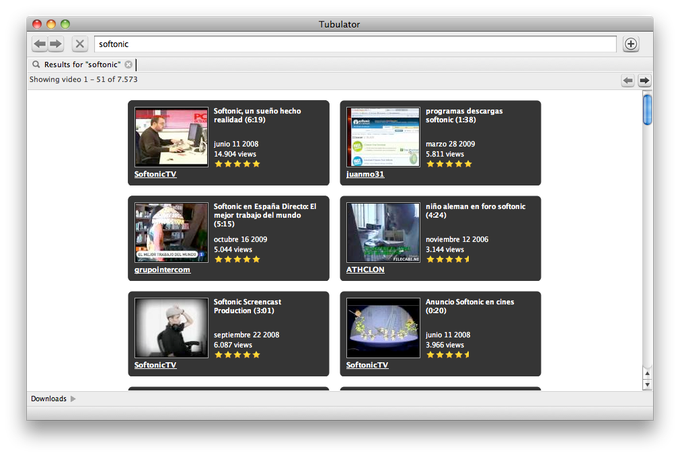680x457 pixels.
Task: Click date 'septiembre 22 2008'
Action: [246, 335]
